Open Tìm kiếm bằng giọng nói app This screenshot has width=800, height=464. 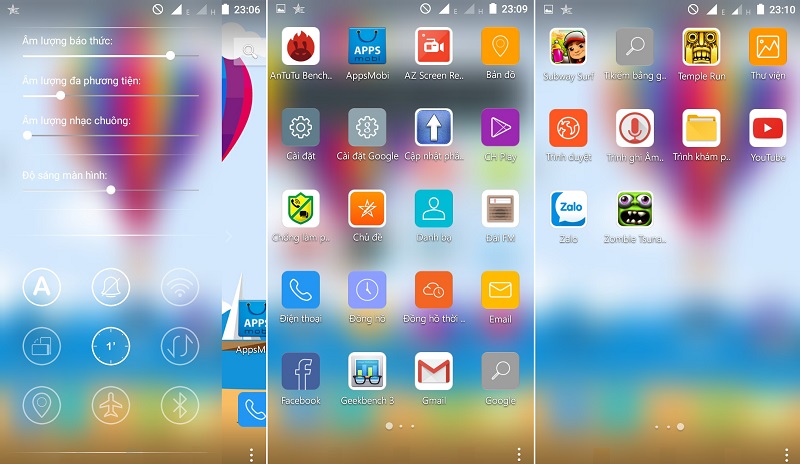tap(635, 46)
